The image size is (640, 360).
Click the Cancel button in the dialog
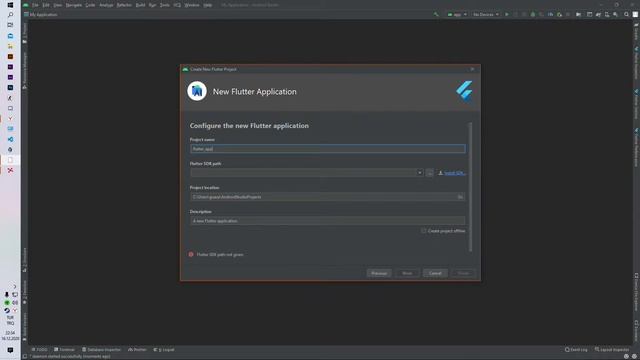click(x=435, y=273)
